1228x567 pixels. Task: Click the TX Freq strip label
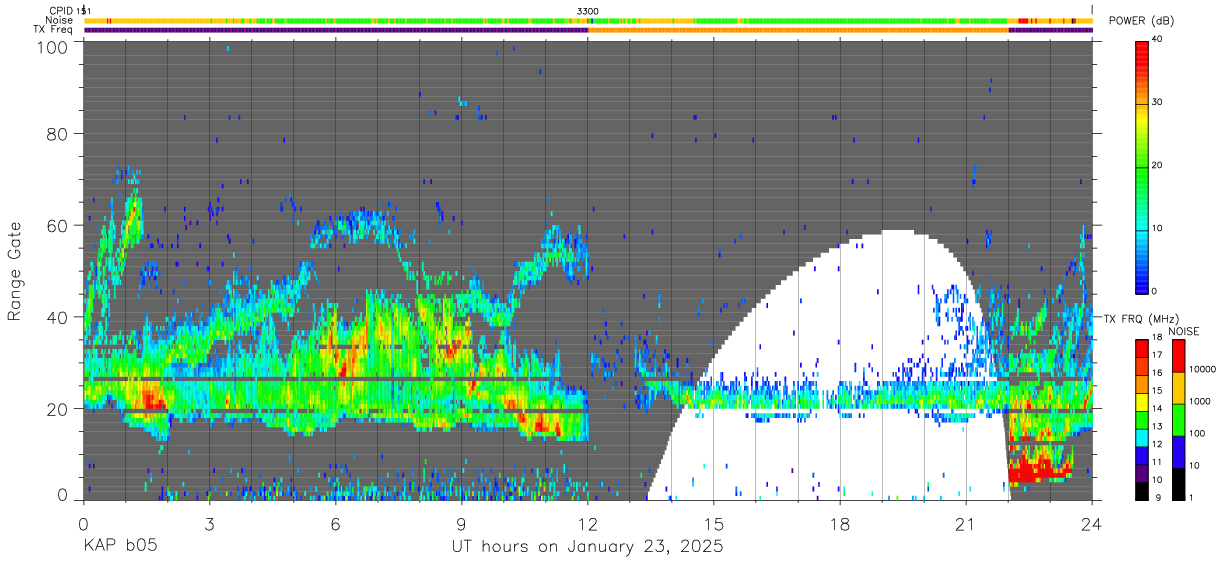(54, 30)
